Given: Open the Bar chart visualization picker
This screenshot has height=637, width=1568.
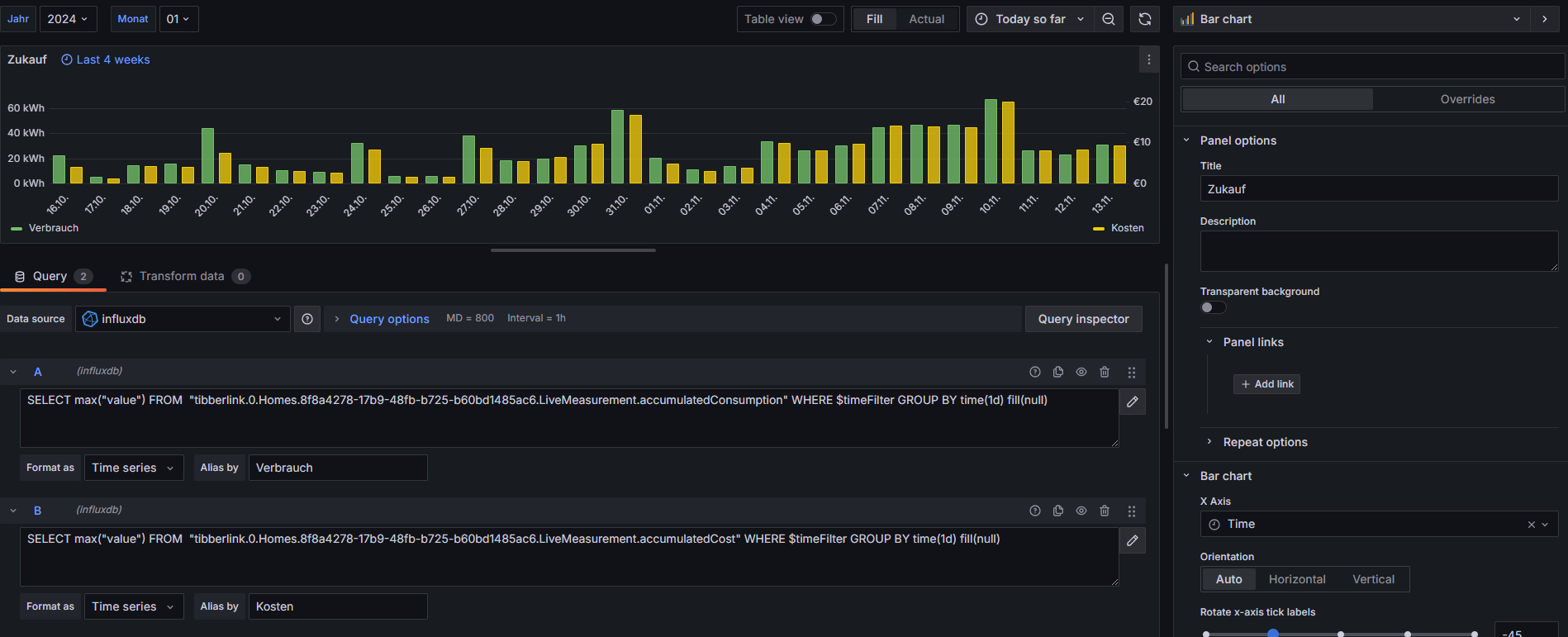Looking at the screenshot, I should (x=1351, y=19).
